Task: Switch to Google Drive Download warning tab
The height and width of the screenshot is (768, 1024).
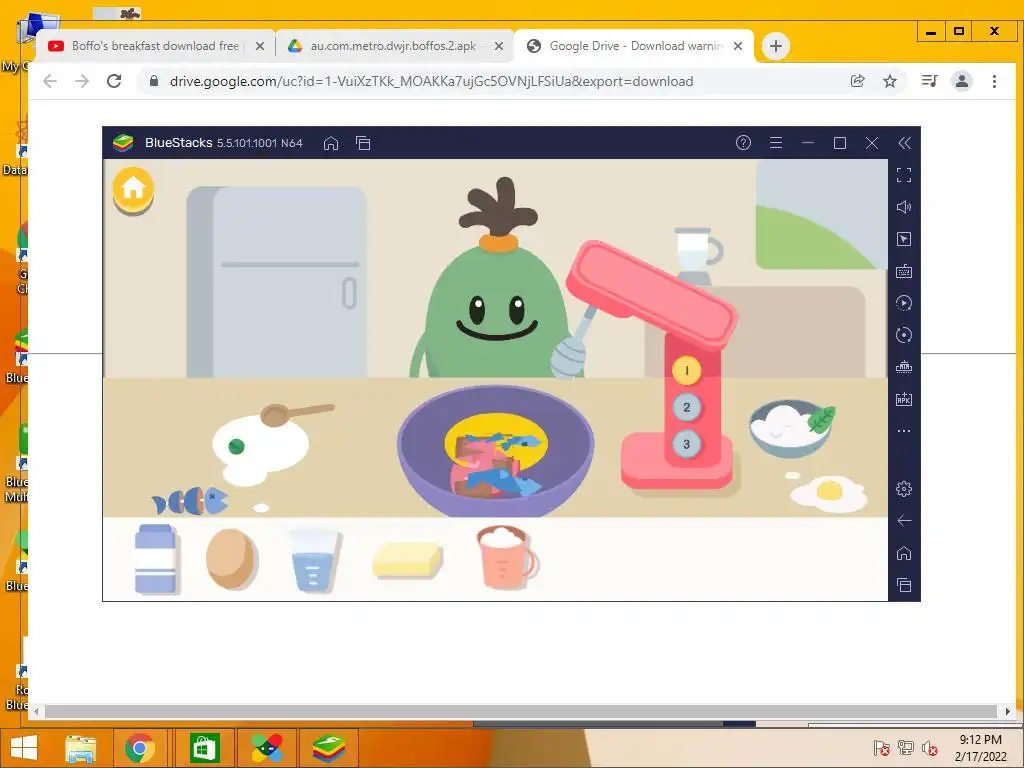Action: tap(635, 46)
